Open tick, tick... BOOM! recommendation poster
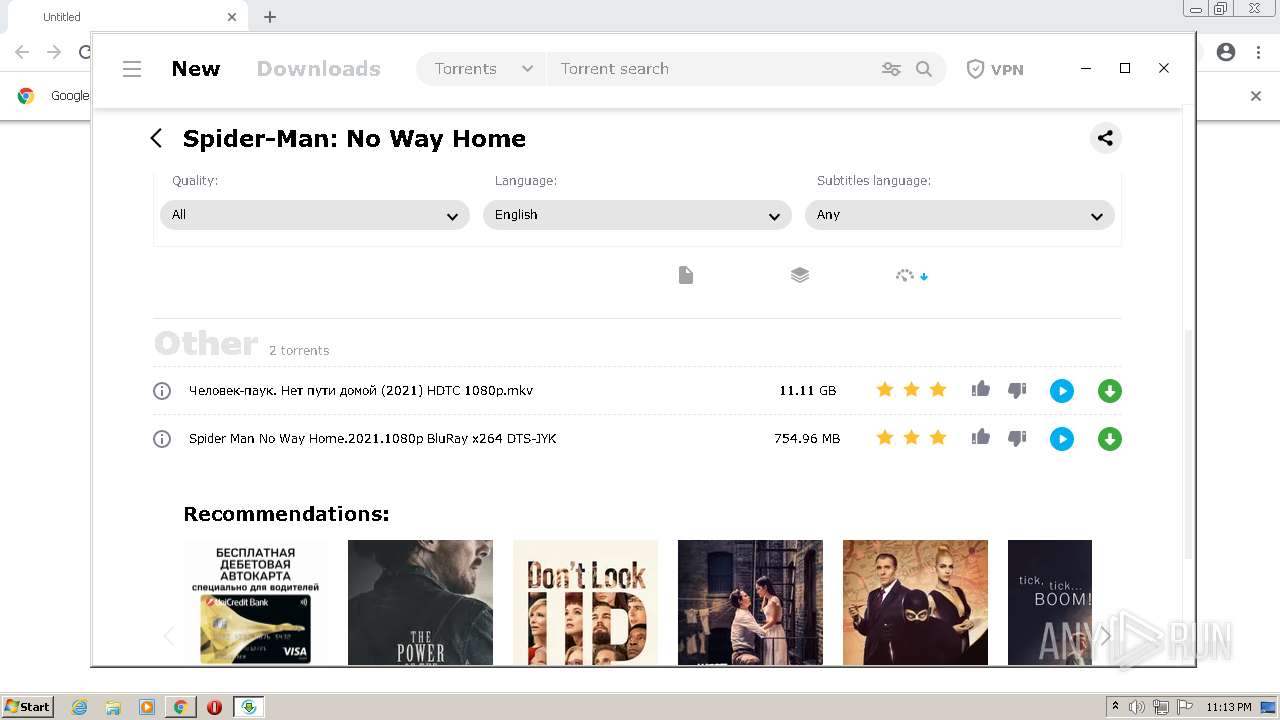Screen dimensions: 1280x720 (x=1050, y=602)
